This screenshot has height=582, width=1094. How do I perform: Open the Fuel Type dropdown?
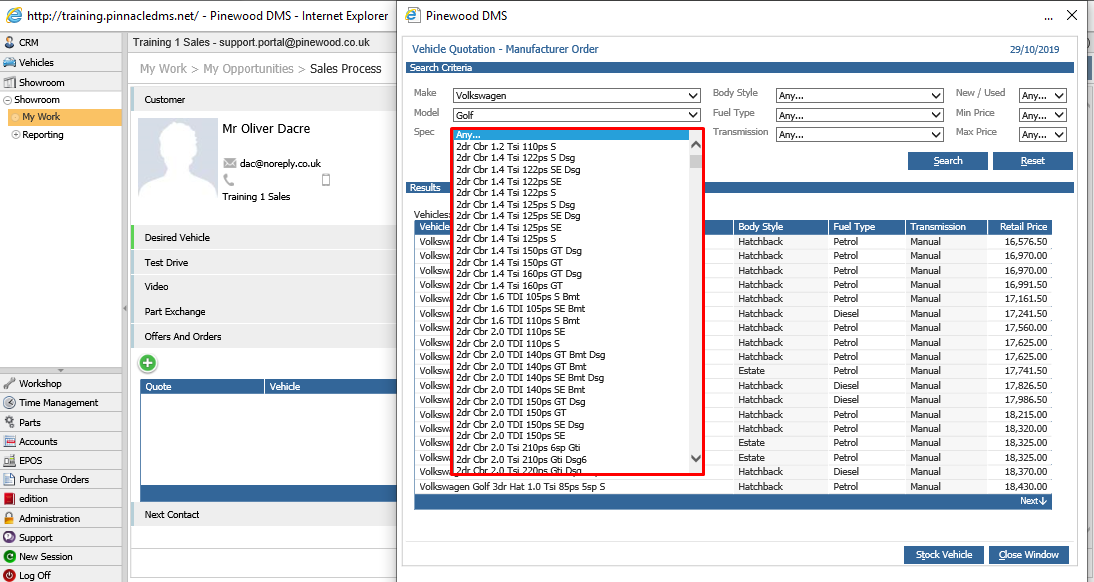[860, 115]
